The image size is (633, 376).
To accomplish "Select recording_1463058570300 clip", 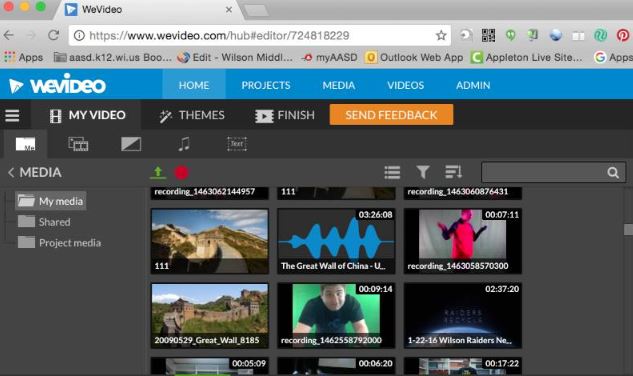I will [463, 241].
